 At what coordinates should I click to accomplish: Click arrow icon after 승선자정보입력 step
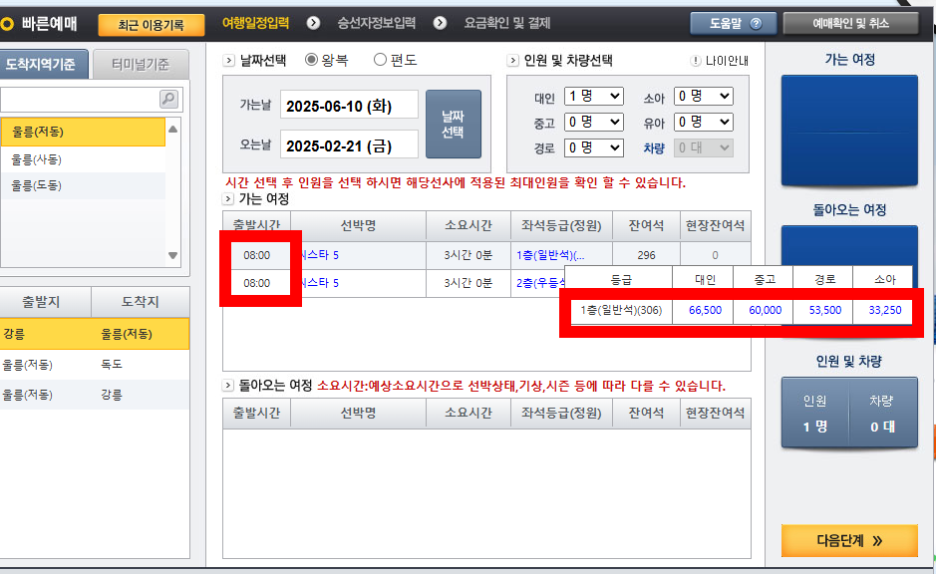(440, 23)
